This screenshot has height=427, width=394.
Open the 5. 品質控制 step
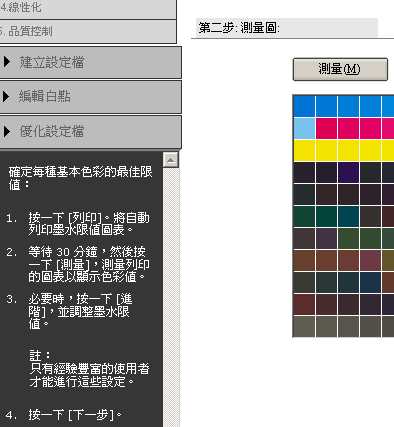88,31
